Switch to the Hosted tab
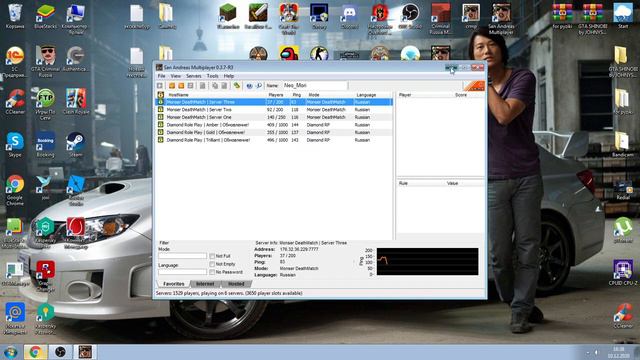The height and width of the screenshot is (360, 640). (236, 284)
